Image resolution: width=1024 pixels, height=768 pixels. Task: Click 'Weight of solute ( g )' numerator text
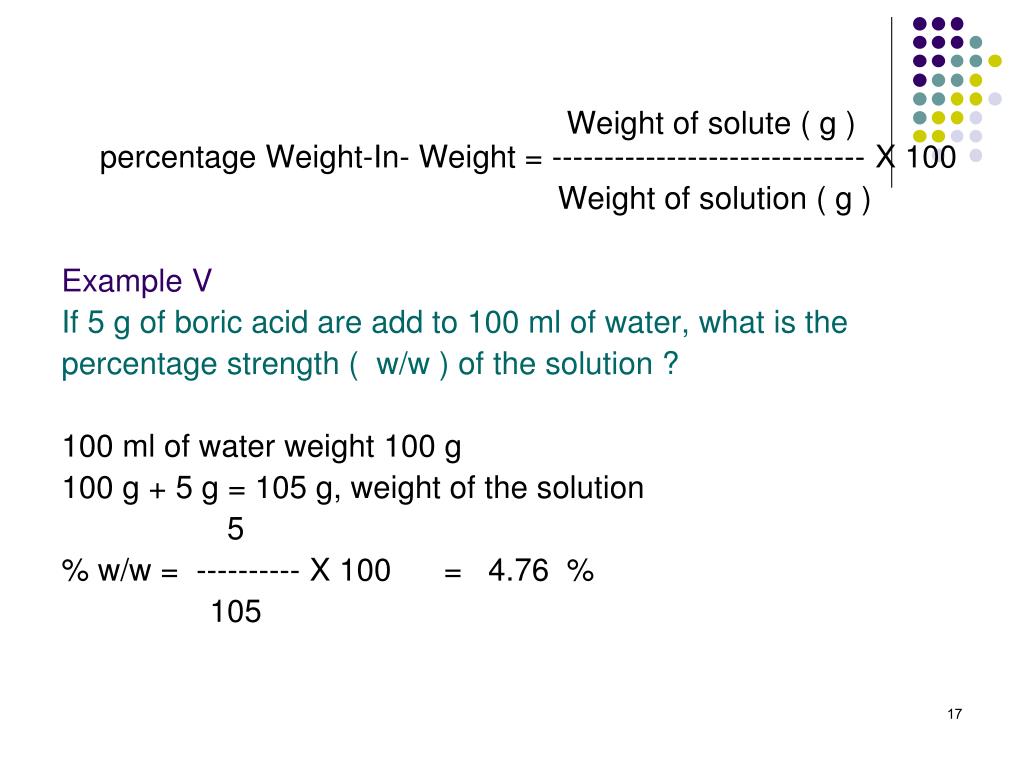point(711,124)
